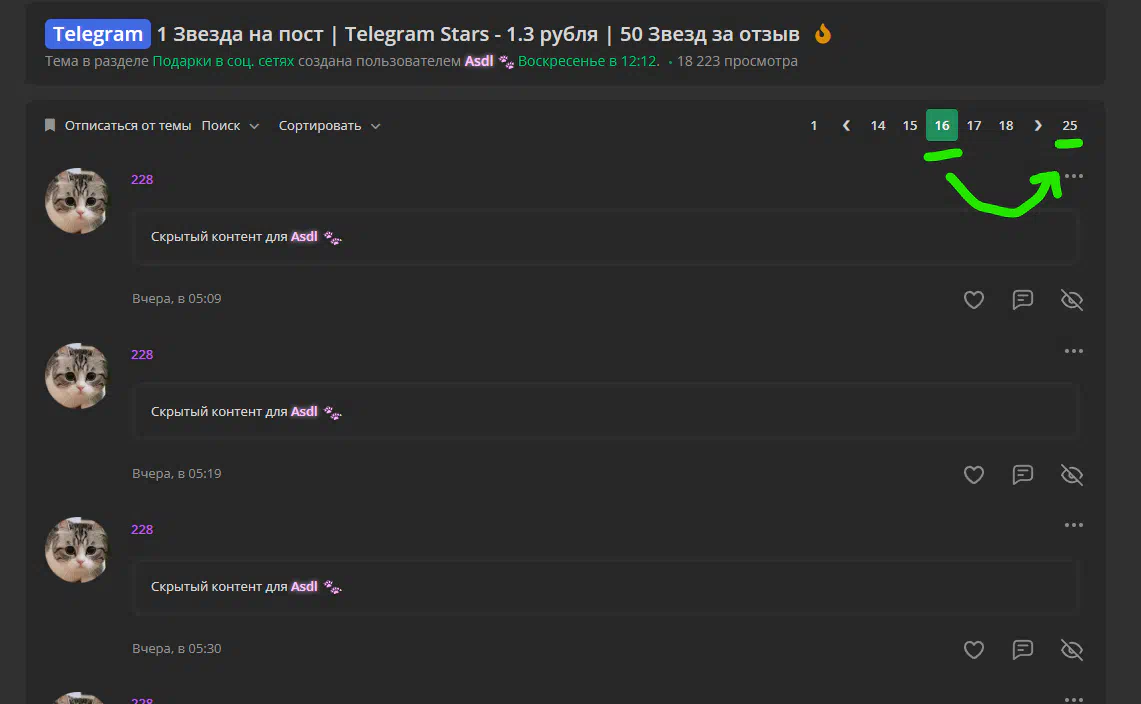This screenshot has height=704, width=1141.
Task: Jump to last page 25
Action: coord(1070,125)
